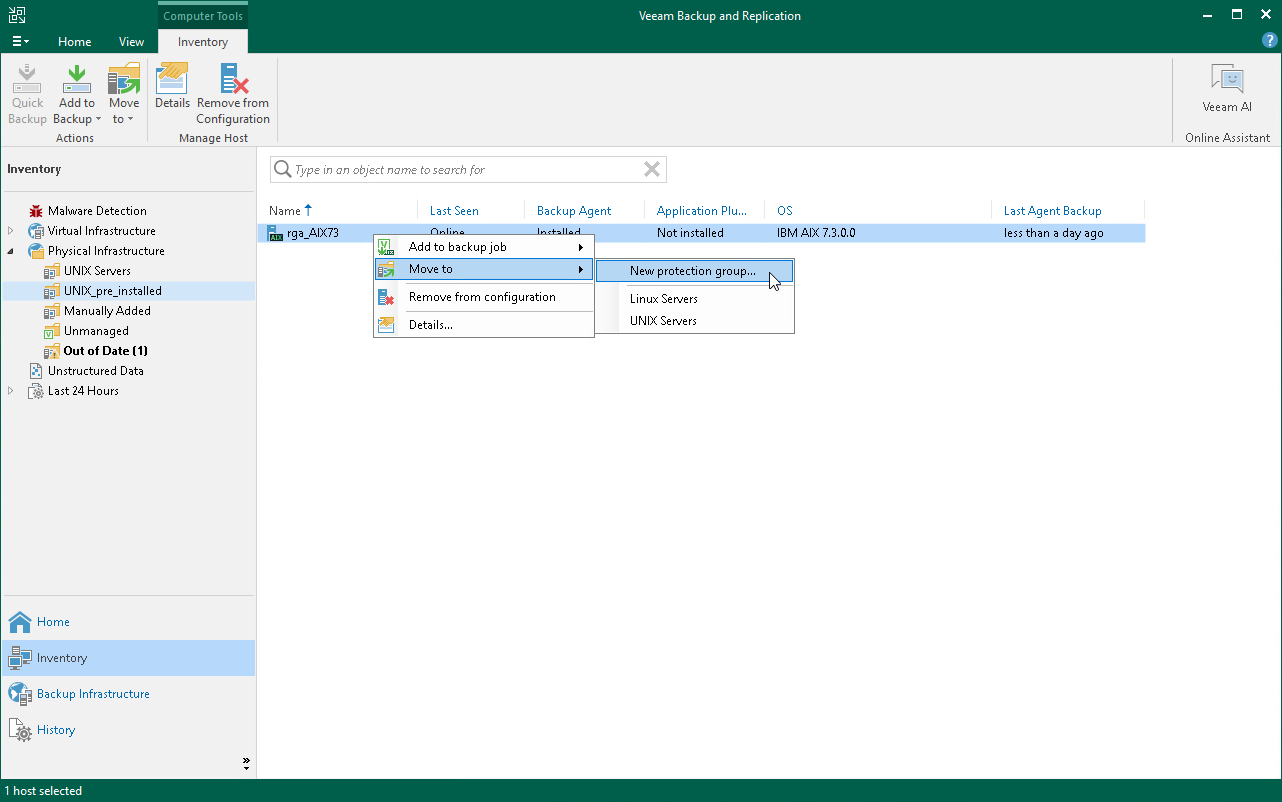Click the 'Not installed' plug-in cell
This screenshot has height=802, width=1282.
[x=690, y=233]
